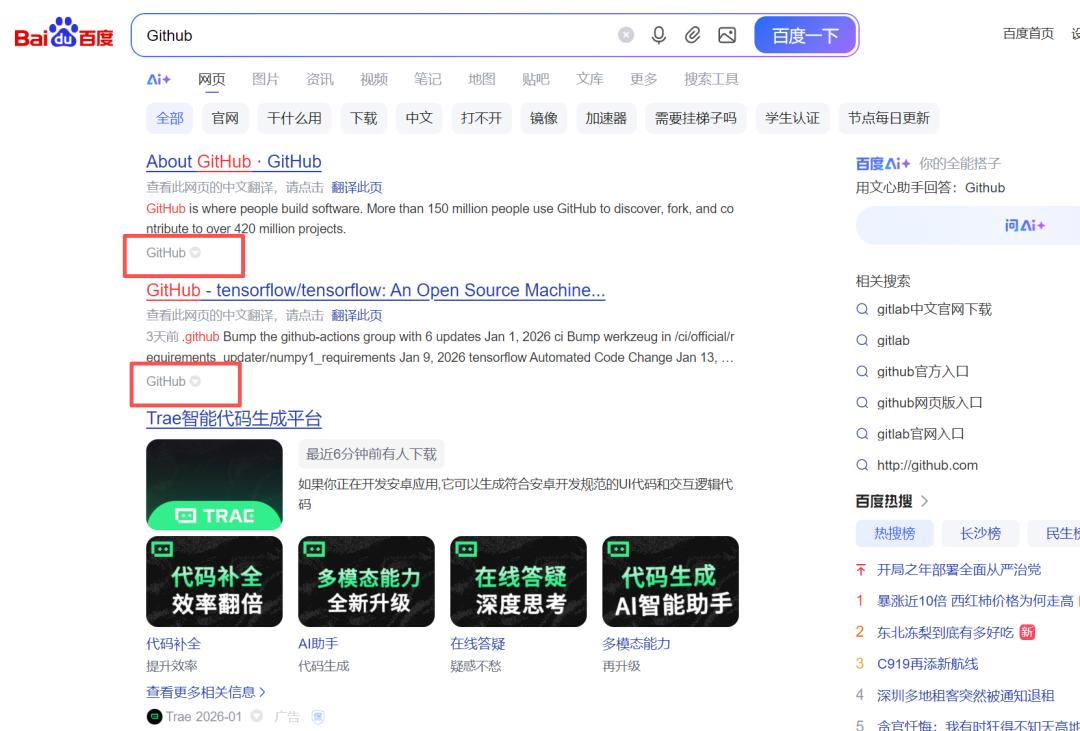Open image search with the camera icon
This screenshot has height=731, width=1080.
[x=727, y=35]
